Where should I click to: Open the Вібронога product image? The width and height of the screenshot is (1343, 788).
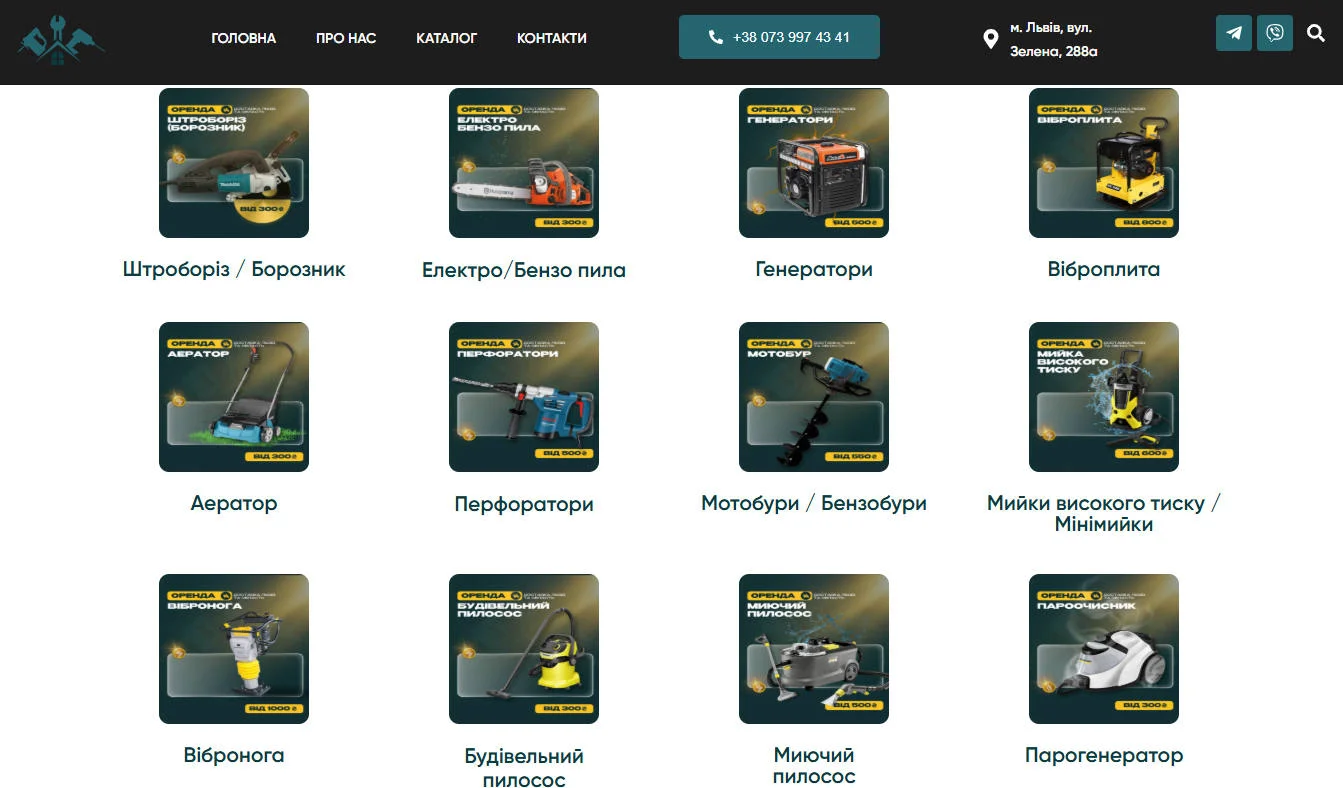(x=234, y=649)
